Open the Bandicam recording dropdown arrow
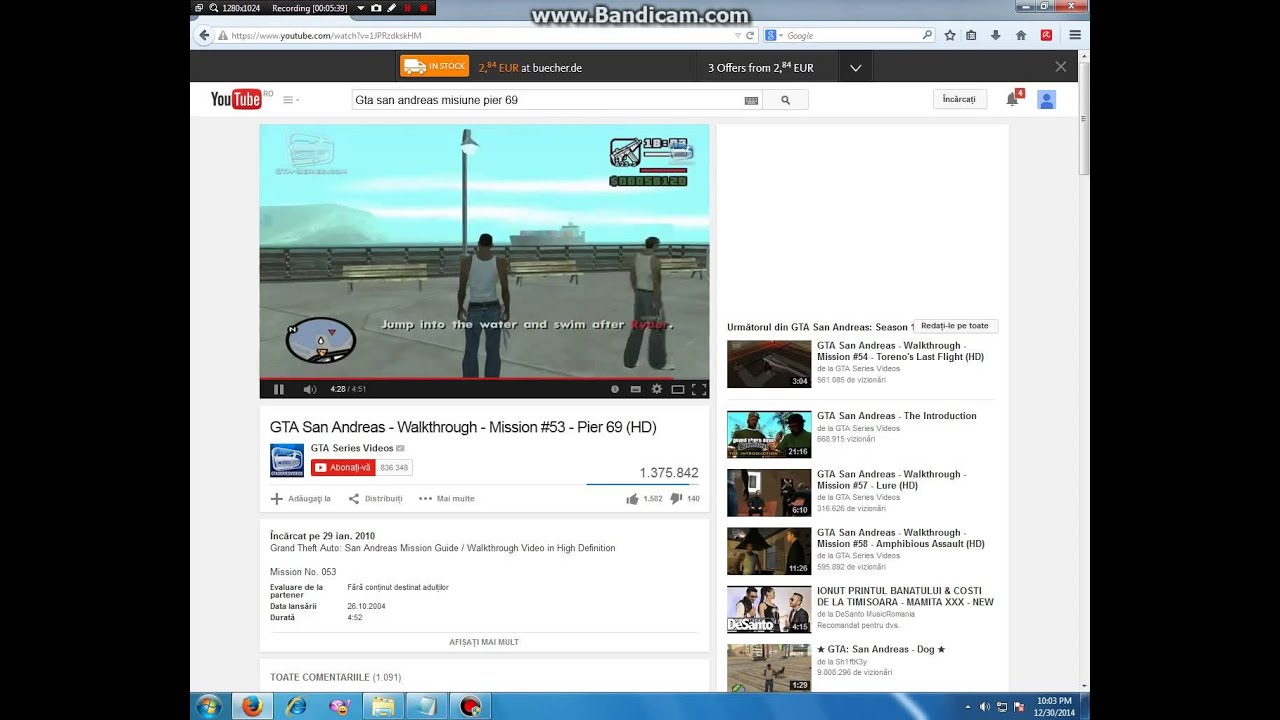This screenshot has height=720, width=1280. click(x=361, y=8)
